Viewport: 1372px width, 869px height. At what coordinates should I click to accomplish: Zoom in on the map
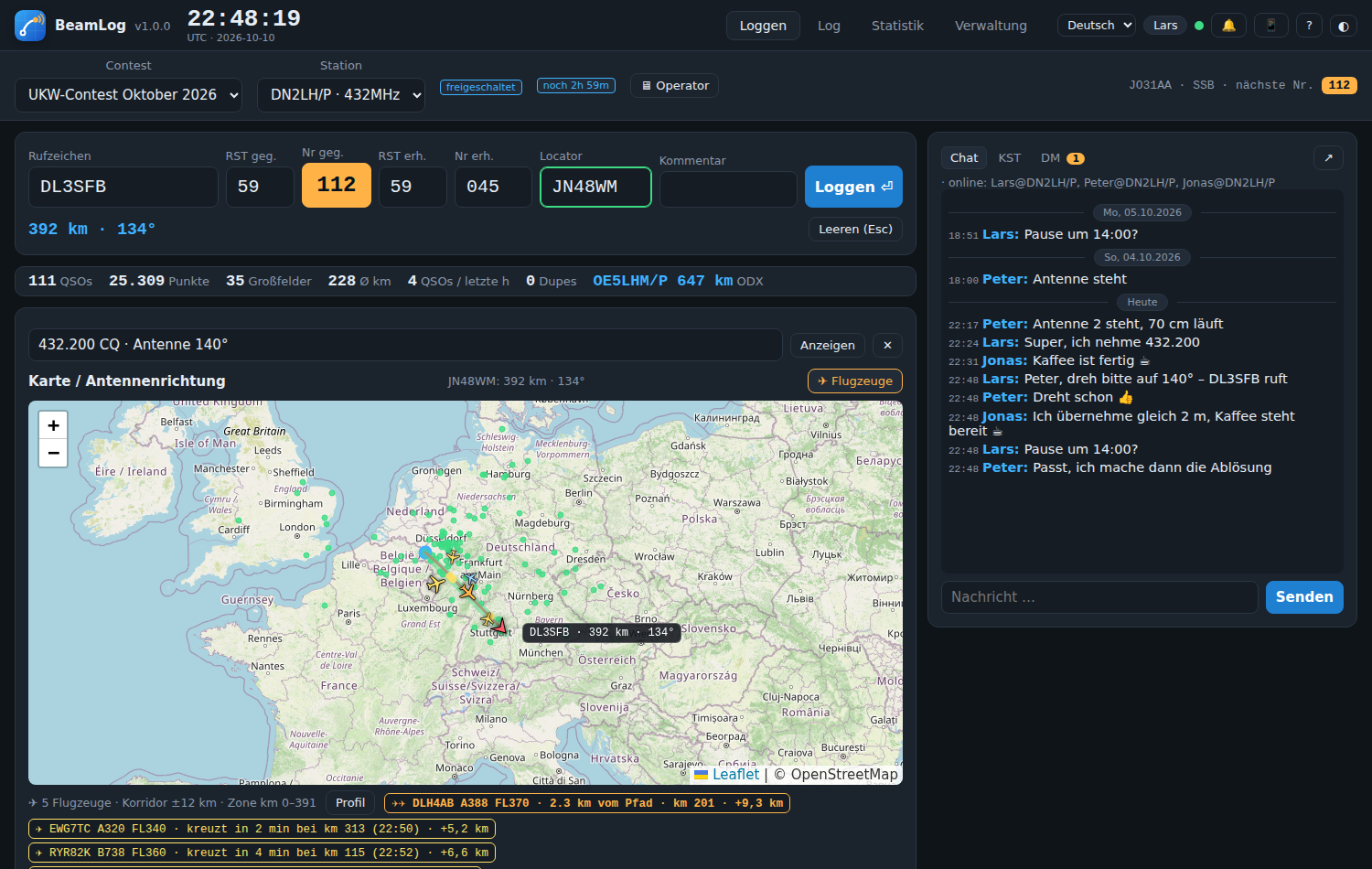[x=53, y=425]
